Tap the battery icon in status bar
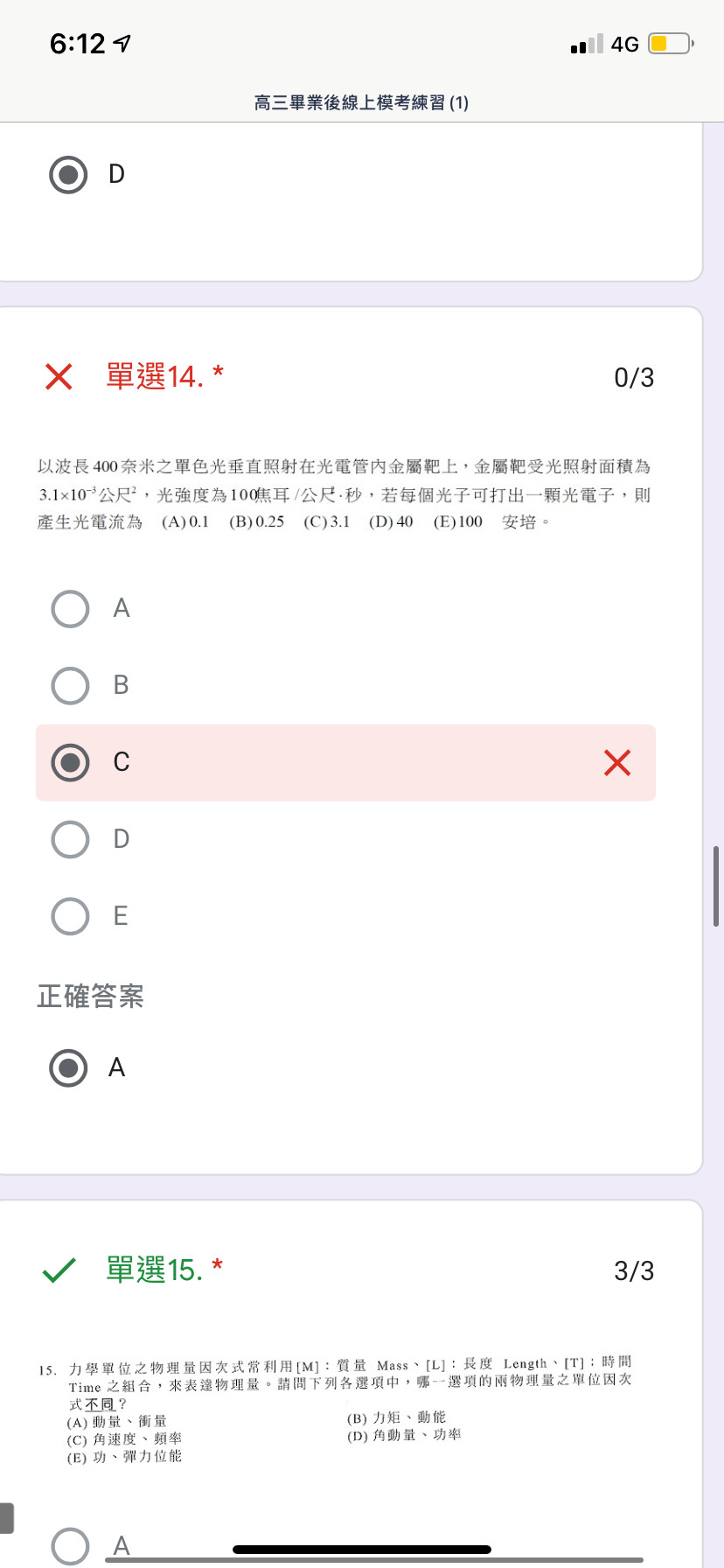 pyautogui.click(x=671, y=44)
